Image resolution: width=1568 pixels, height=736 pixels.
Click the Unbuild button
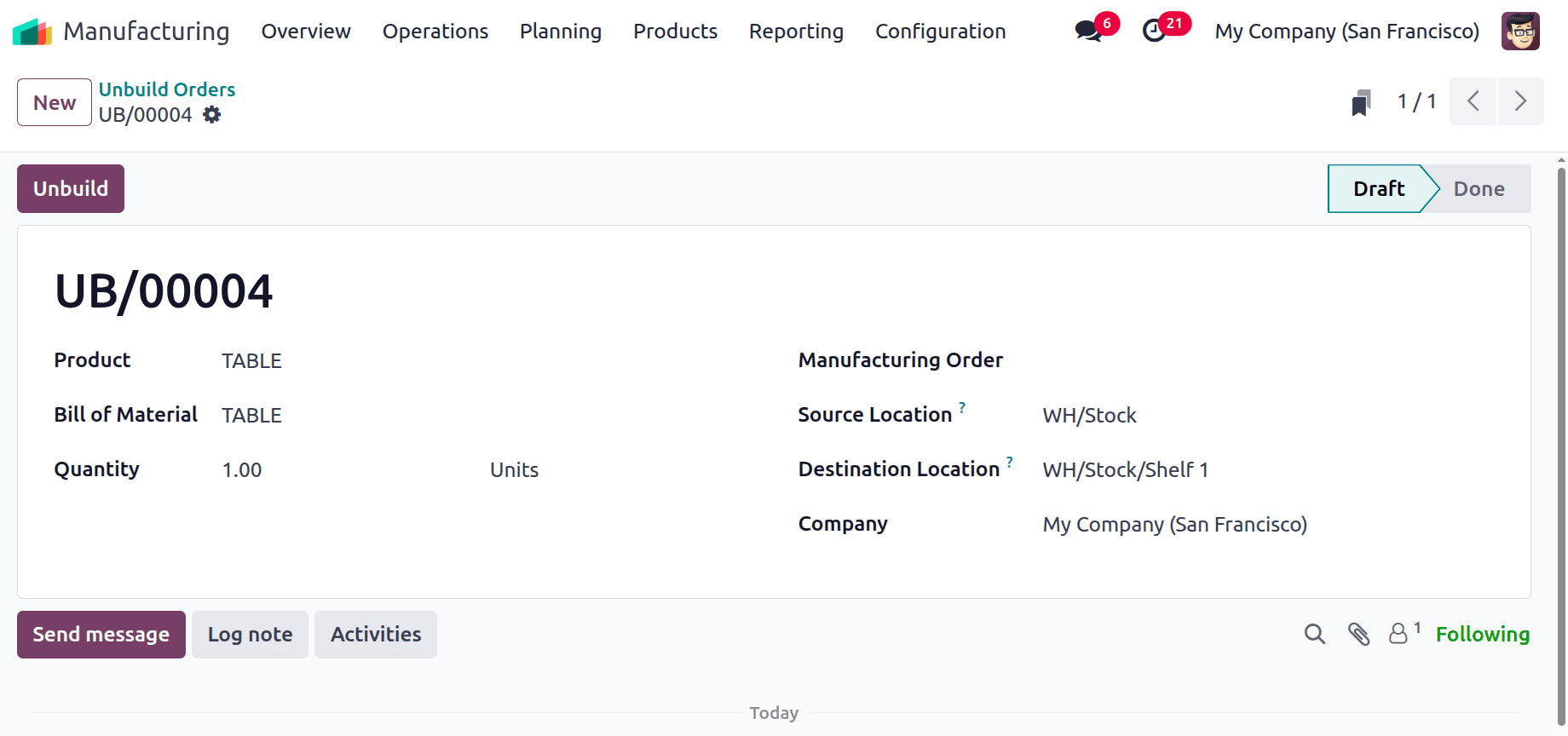[x=71, y=188]
